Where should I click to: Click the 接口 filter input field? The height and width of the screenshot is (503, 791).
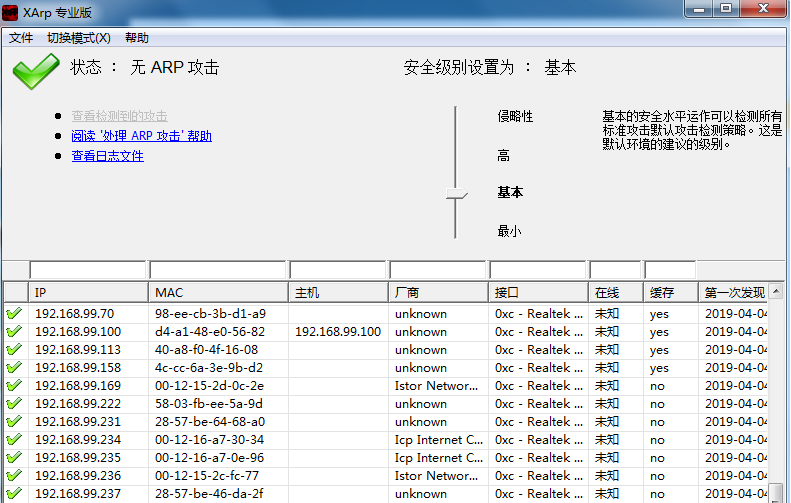(x=538, y=270)
